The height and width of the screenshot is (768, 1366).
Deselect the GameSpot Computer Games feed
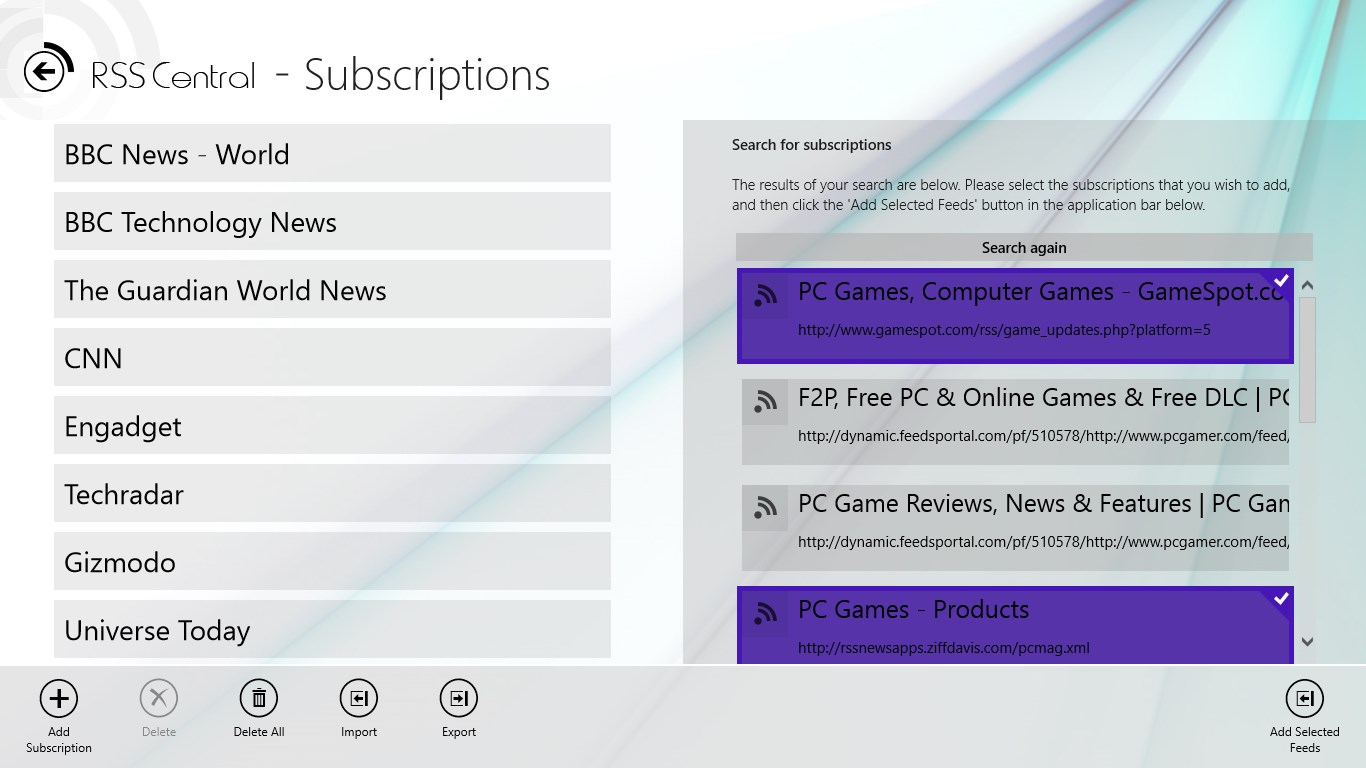pyautogui.click(x=1015, y=315)
